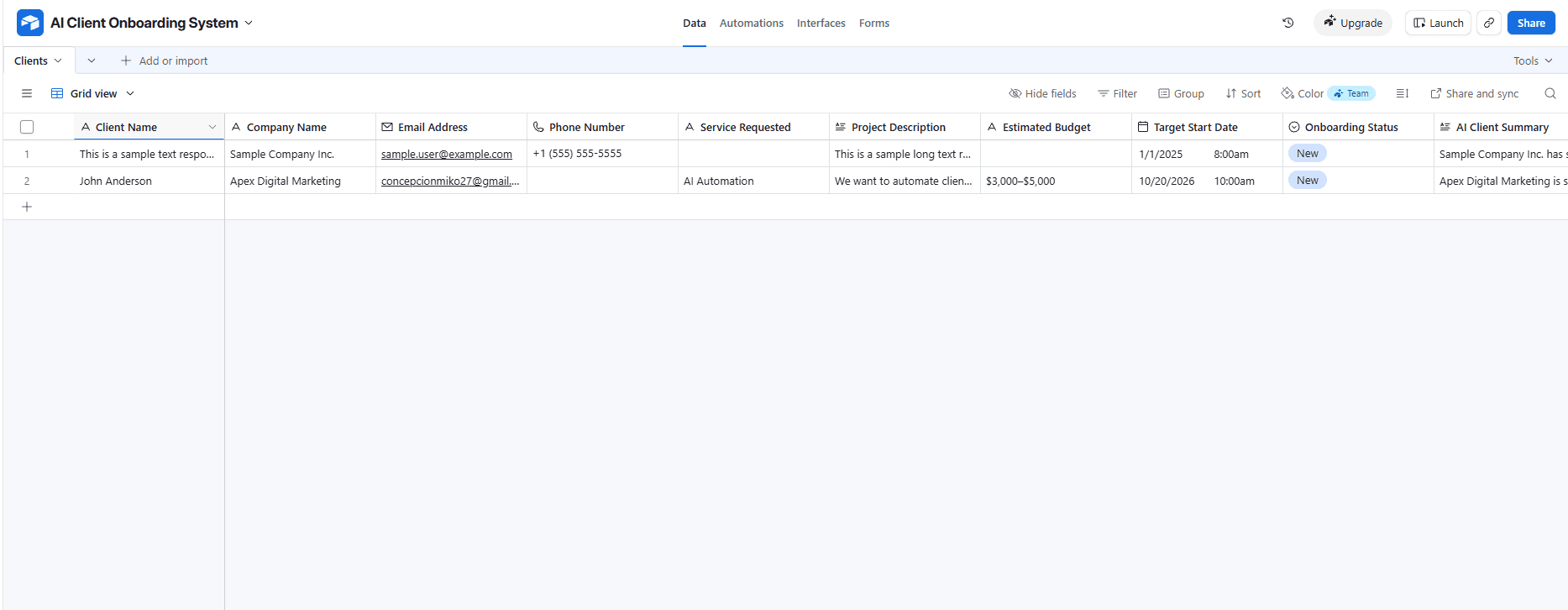
Task: Open Share and sync options
Action: (1475, 93)
